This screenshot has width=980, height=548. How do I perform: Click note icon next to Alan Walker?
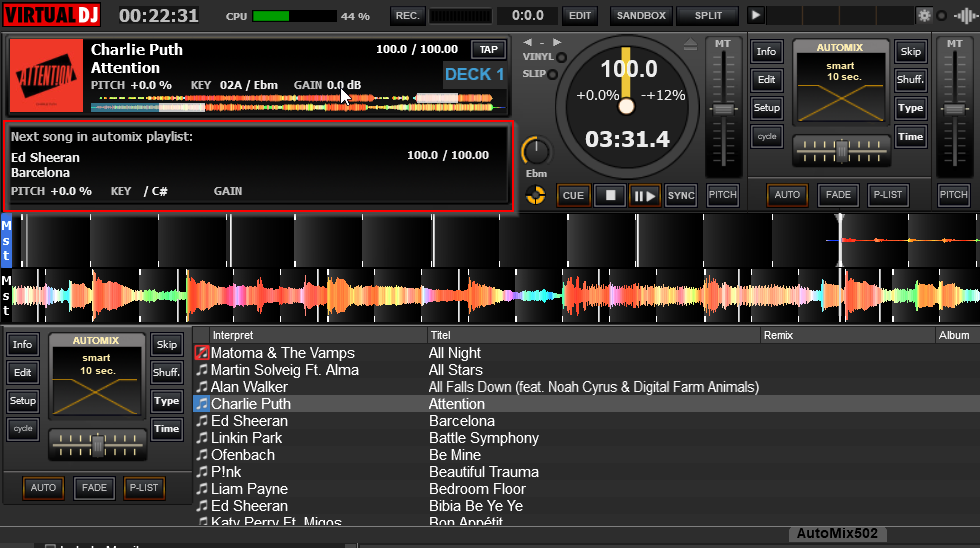pyautogui.click(x=202, y=387)
